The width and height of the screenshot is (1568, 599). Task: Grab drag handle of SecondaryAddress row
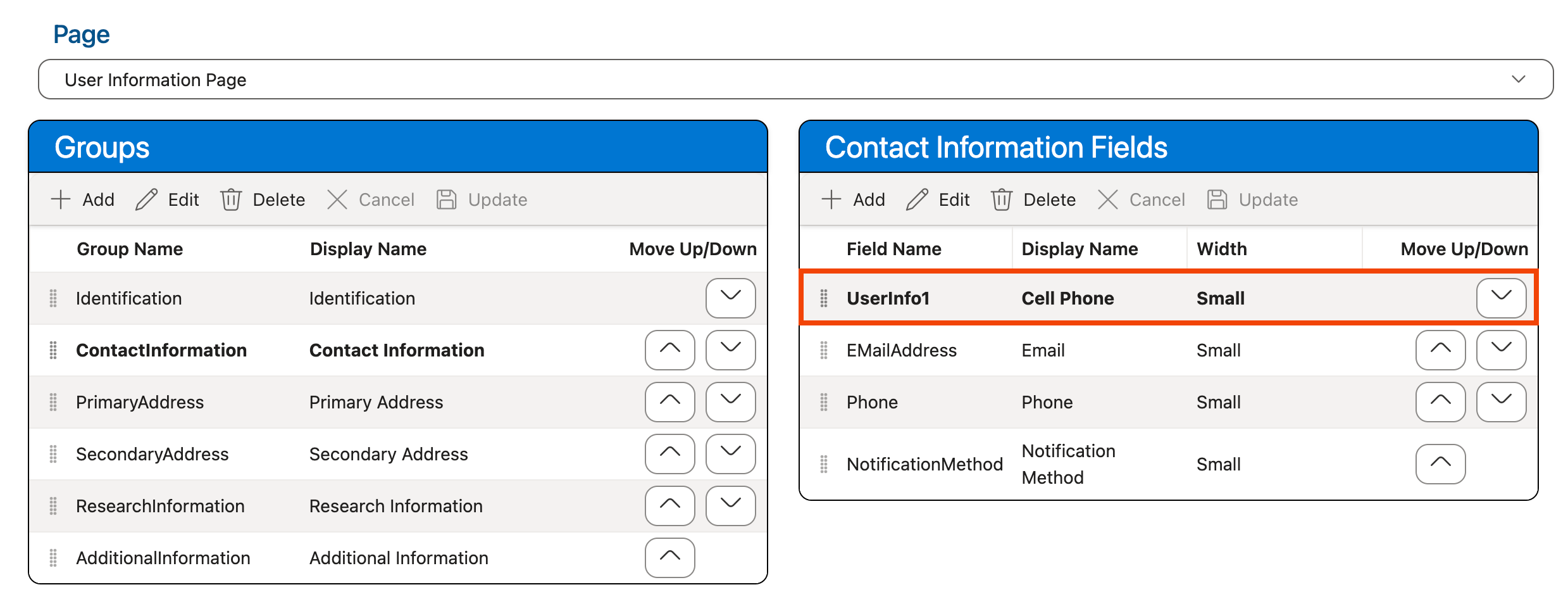click(x=53, y=454)
